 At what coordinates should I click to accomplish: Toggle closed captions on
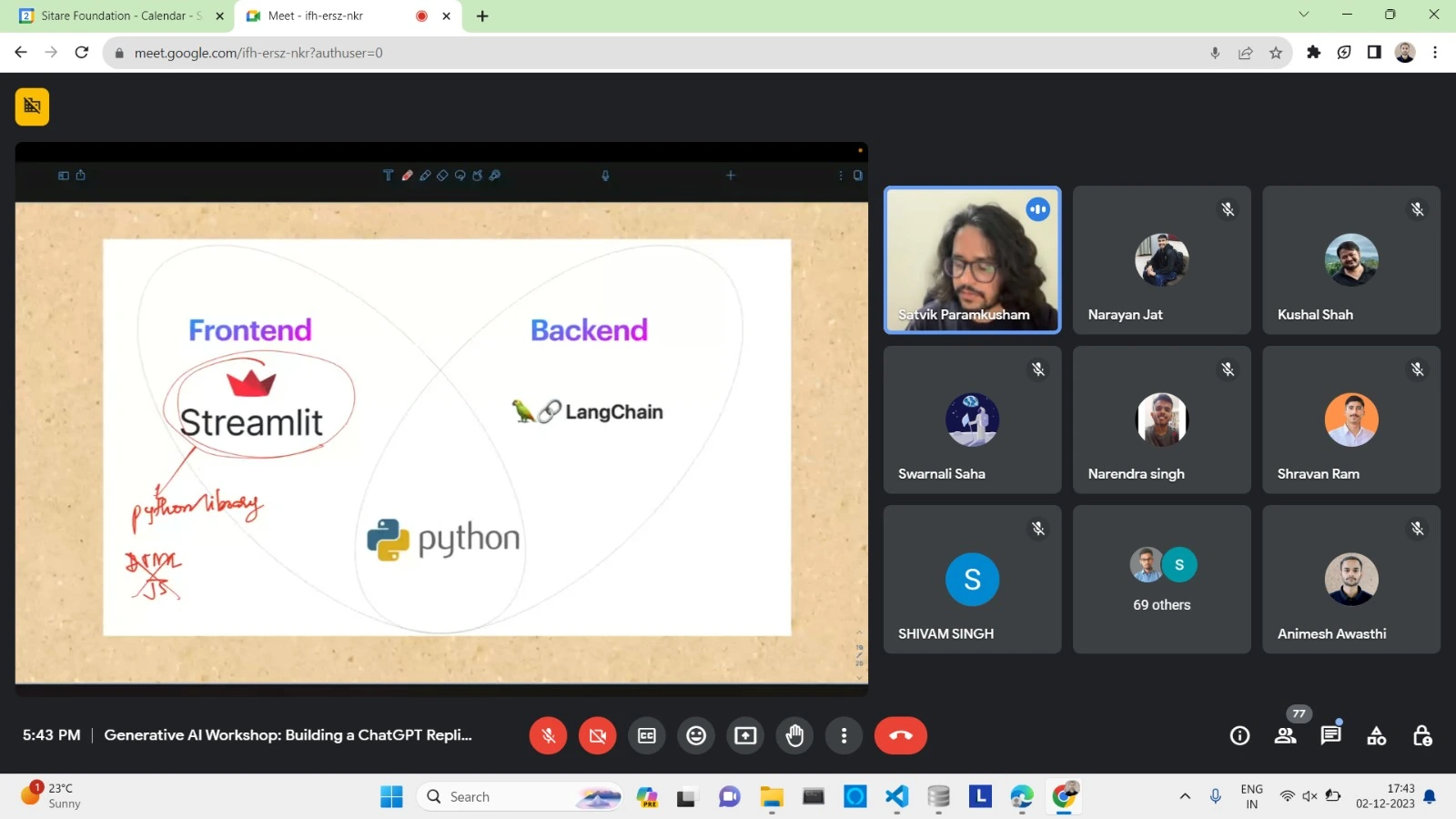(647, 735)
